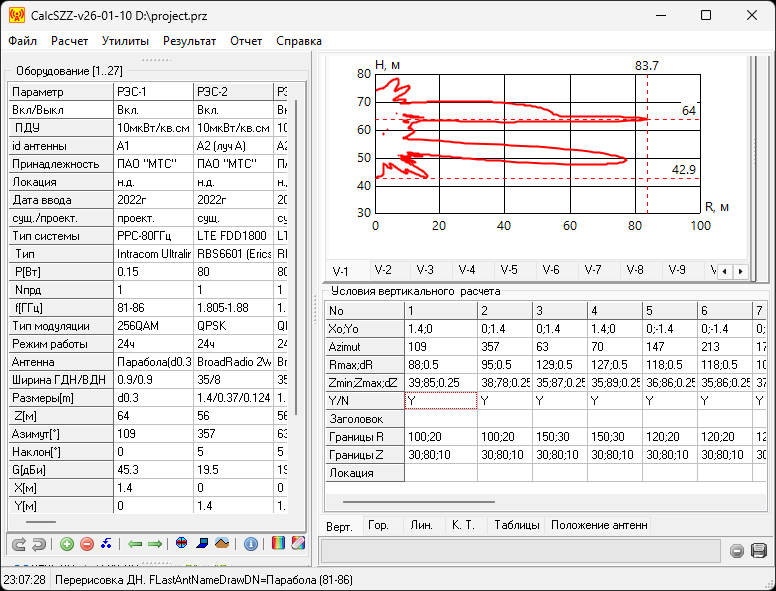Open the rainbow color palette icon
The image size is (776, 591).
pyautogui.click(x=279, y=544)
